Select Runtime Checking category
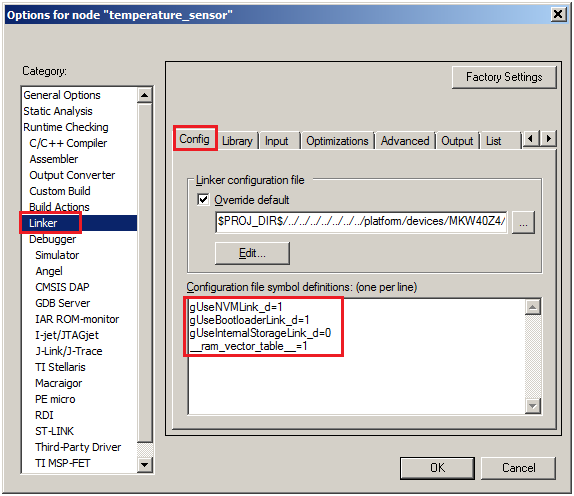The image size is (574, 496). pos(66,127)
